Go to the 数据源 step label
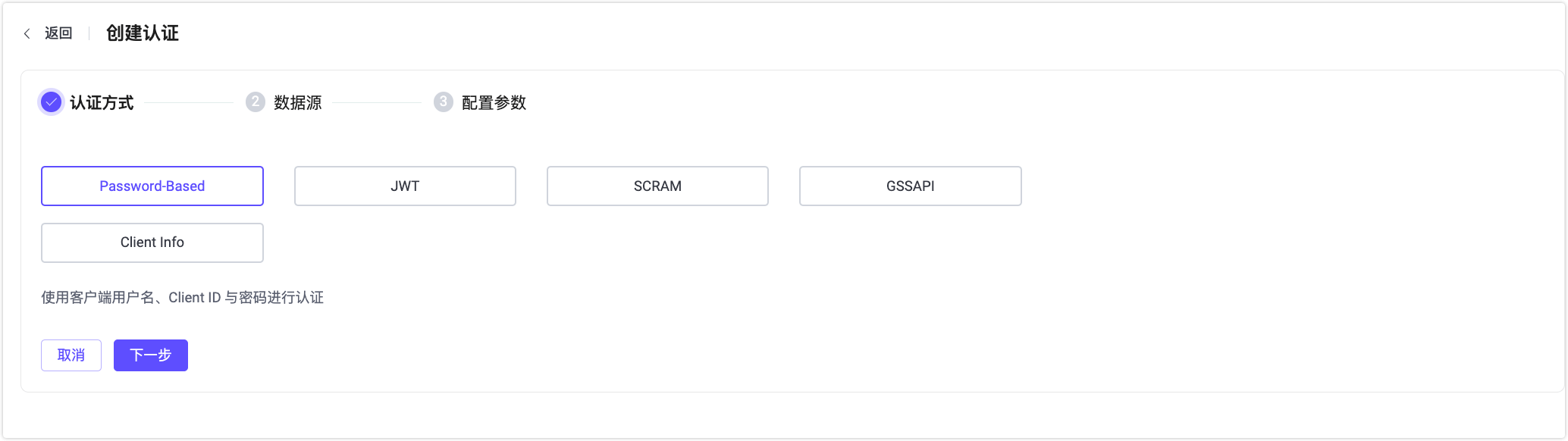 [298, 103]
